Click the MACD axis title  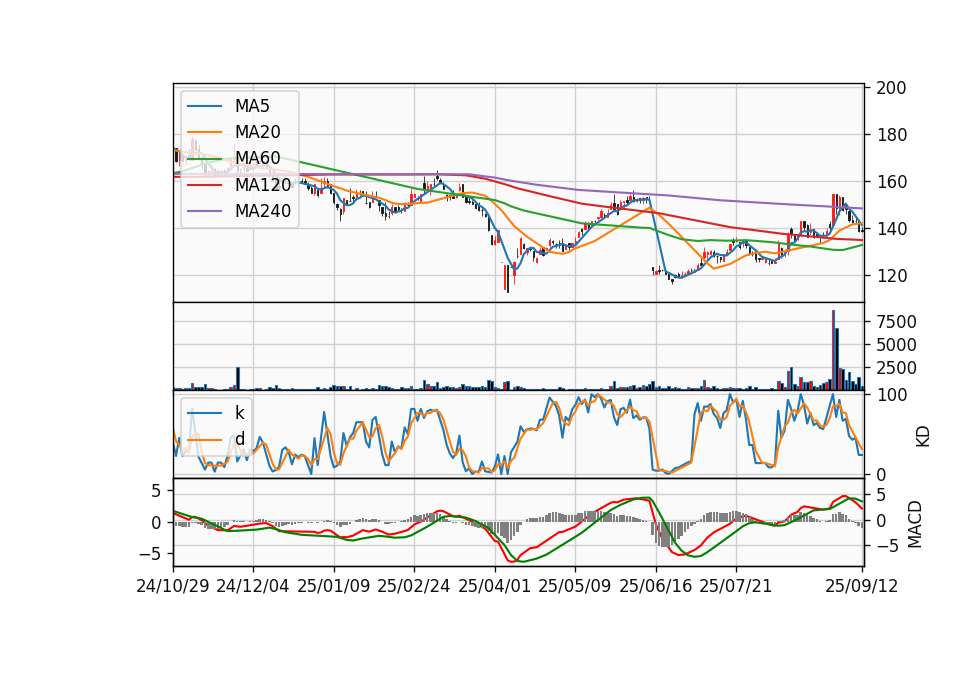click(x=915, y=524)
